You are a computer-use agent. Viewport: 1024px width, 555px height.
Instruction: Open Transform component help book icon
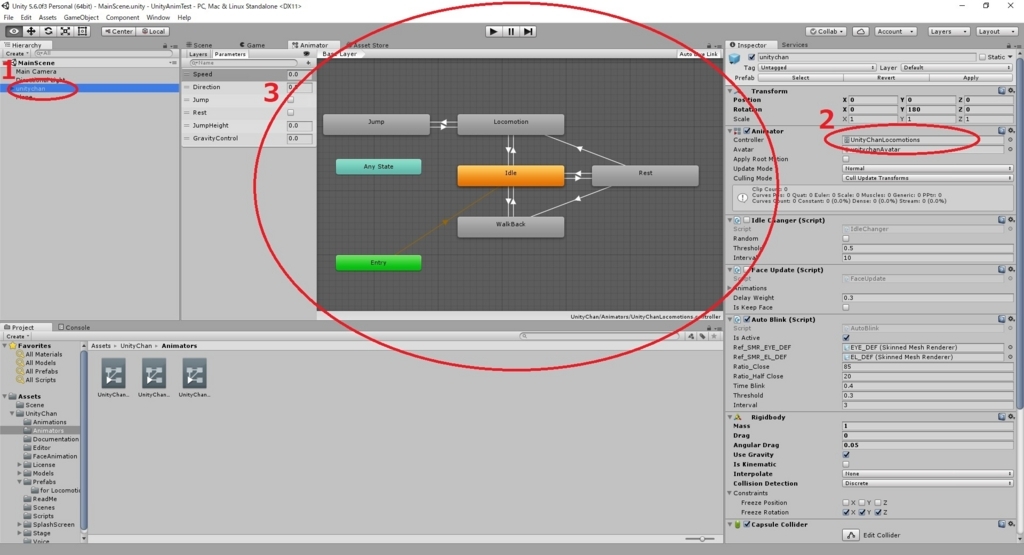tap(1002, 91)
